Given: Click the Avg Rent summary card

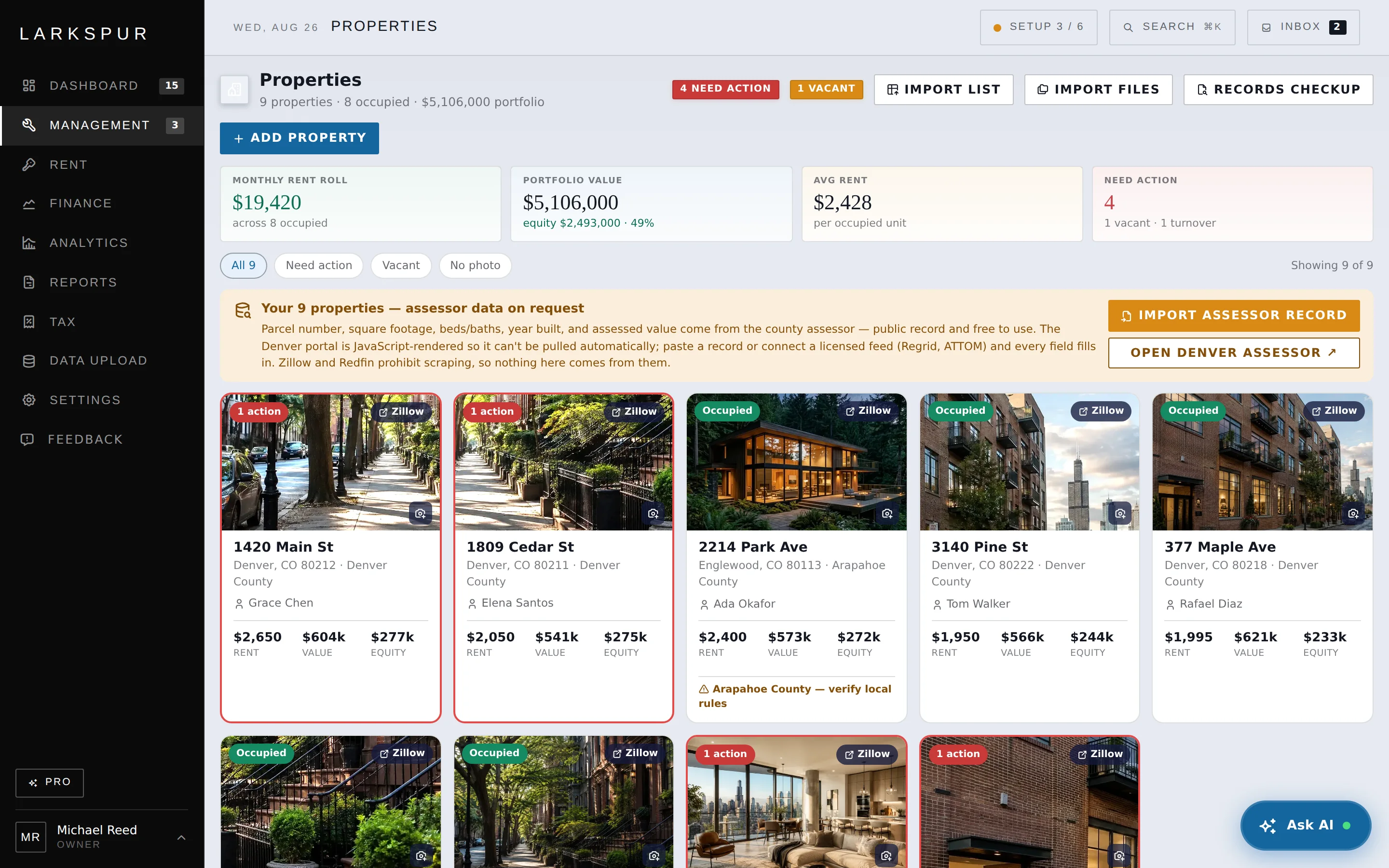Looking at the screenshot, I should (942, 204).
